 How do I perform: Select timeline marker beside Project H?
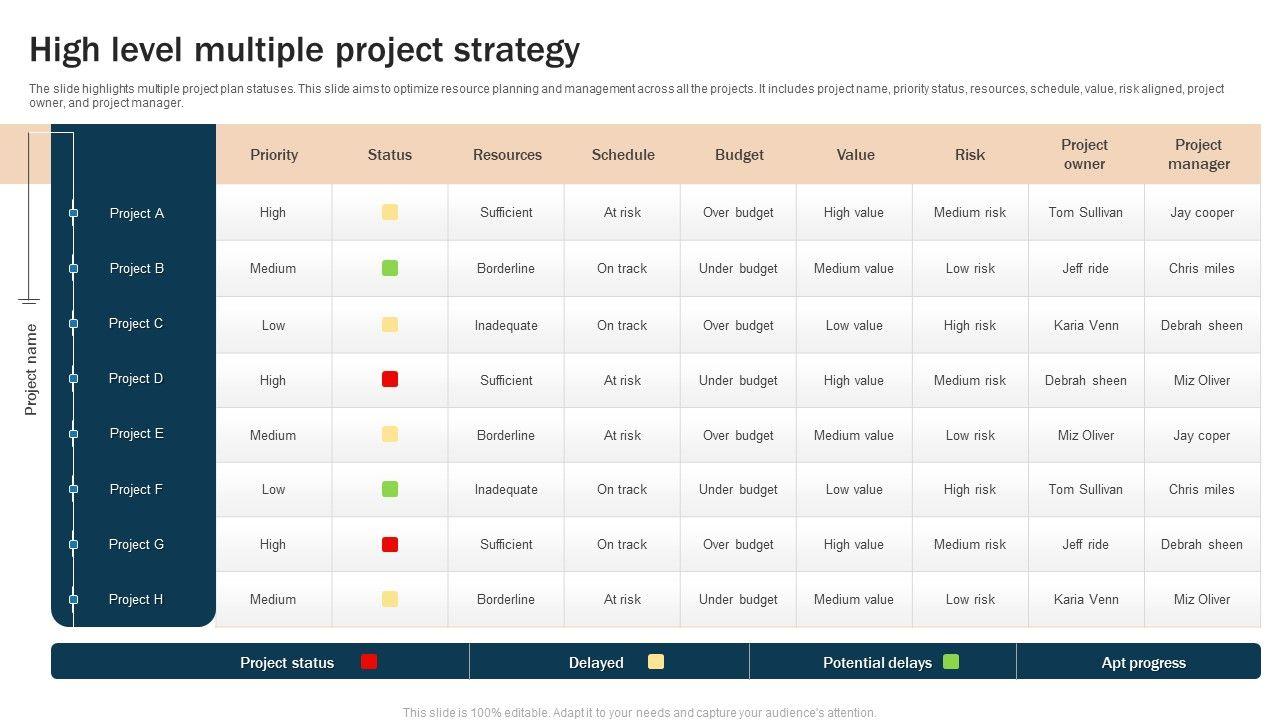pyautogui.click(x=73, y=599)
